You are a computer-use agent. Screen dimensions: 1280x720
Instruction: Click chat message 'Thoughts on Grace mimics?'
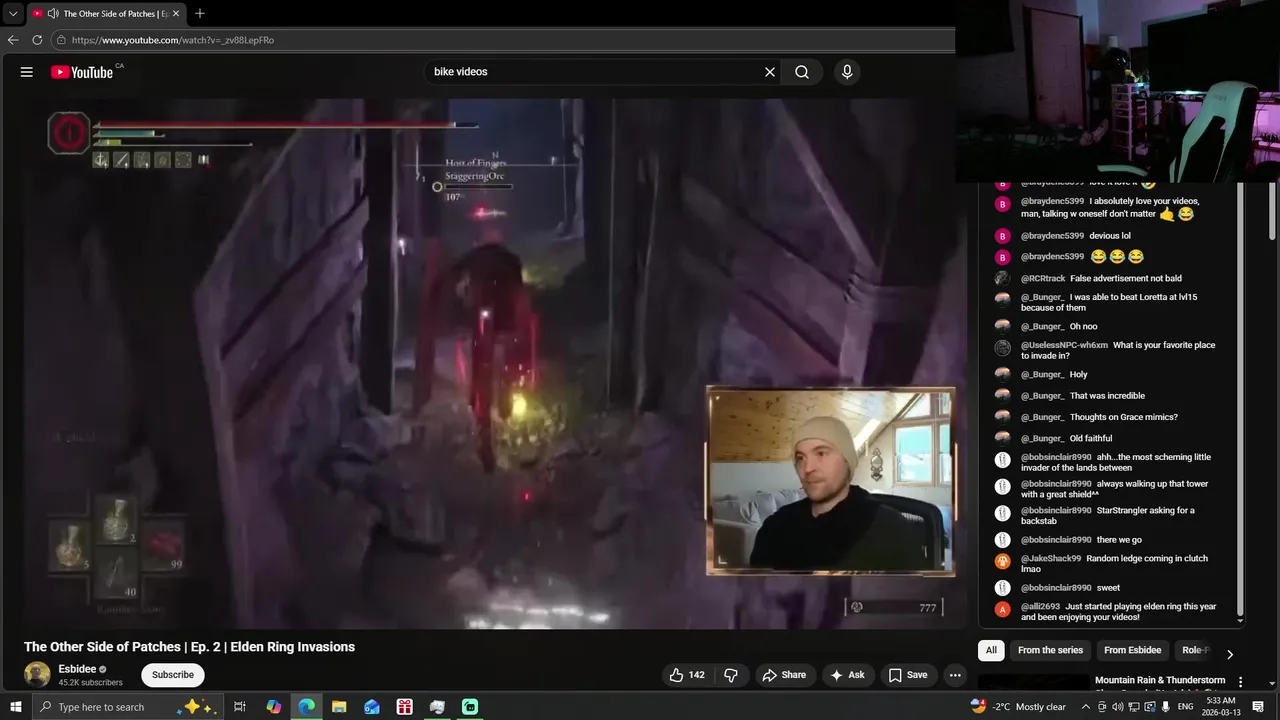point(1124,417)
